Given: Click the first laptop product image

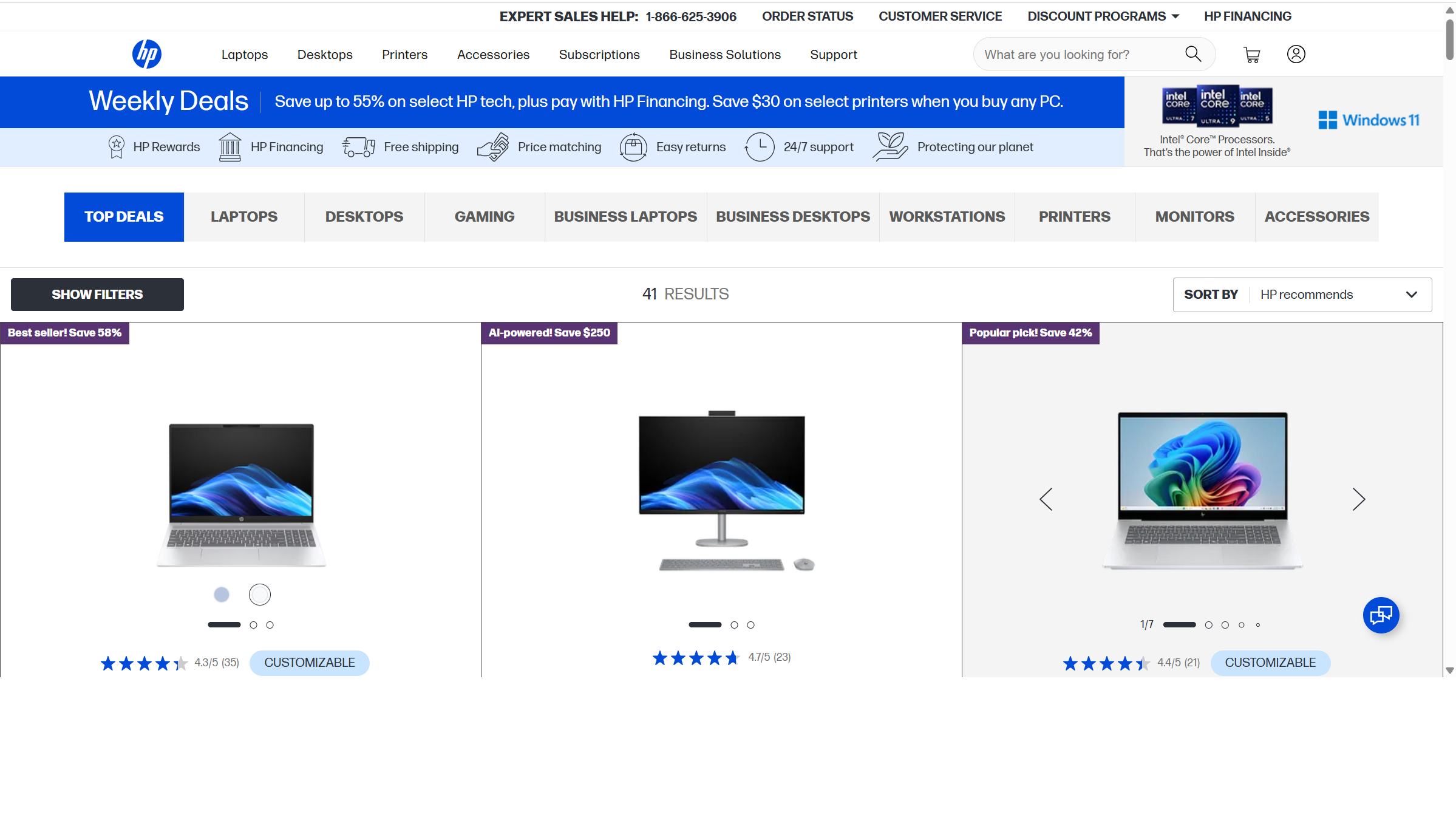Looking at the screenshot, I should pyautogui.click(x=242, y=495).
